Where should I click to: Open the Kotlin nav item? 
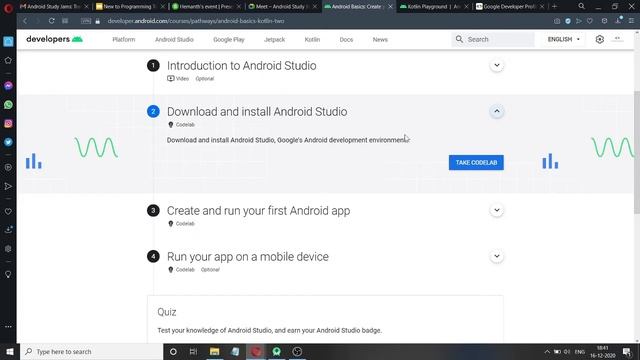(312, 40)
